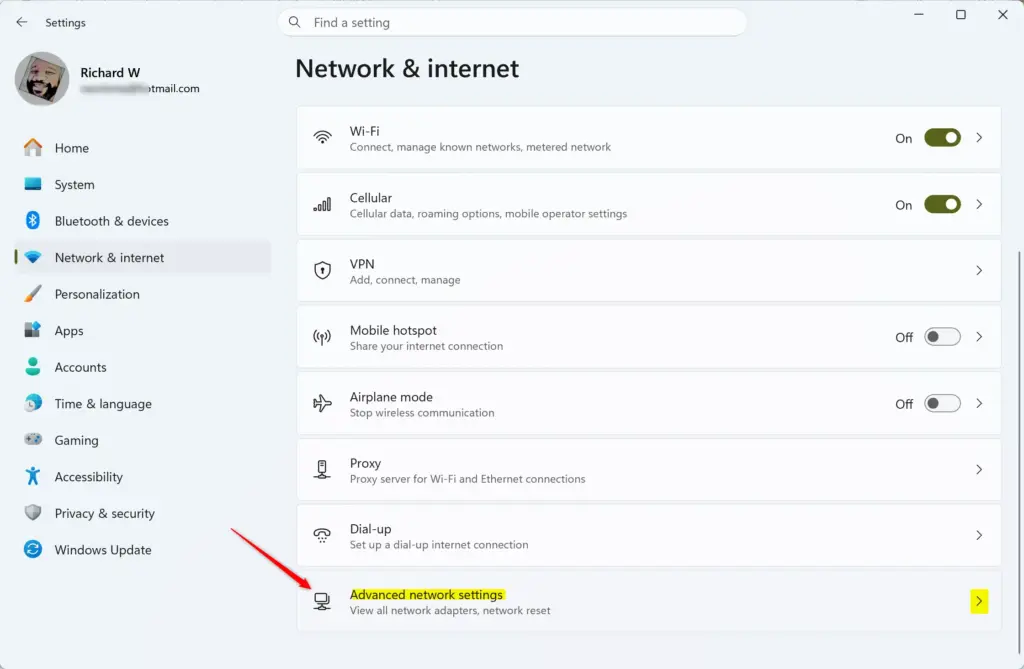Click Richard W profile picture

tap(42, 79)
